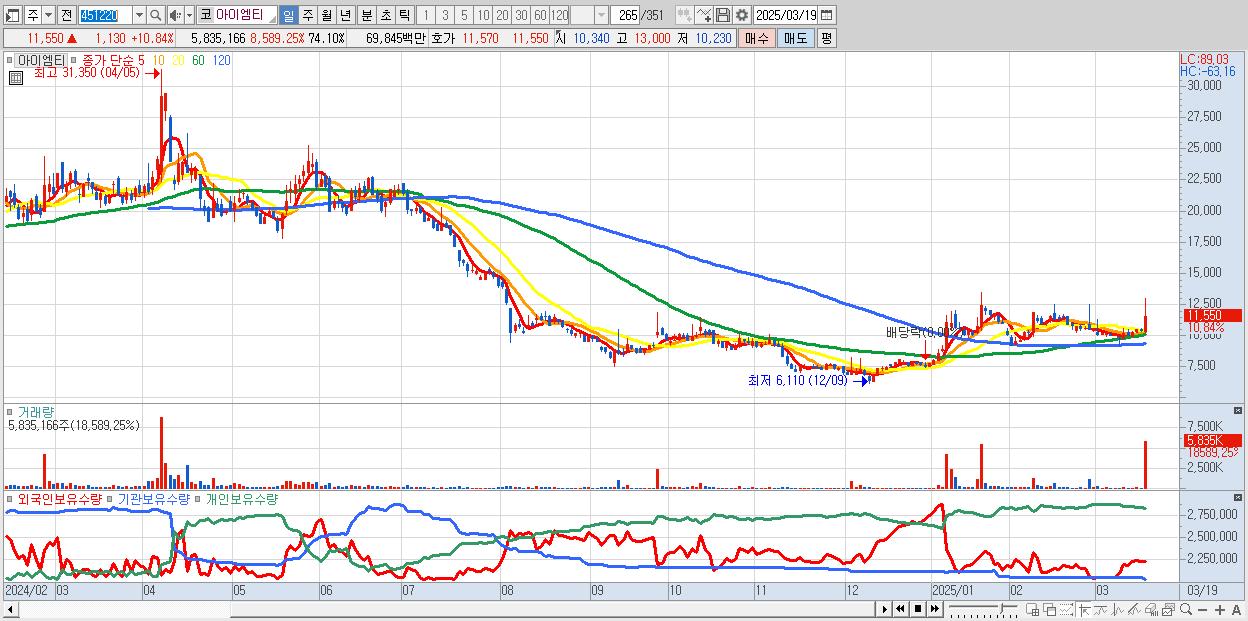
Task: Select the 10 interval button
Action: coord(483,15)
